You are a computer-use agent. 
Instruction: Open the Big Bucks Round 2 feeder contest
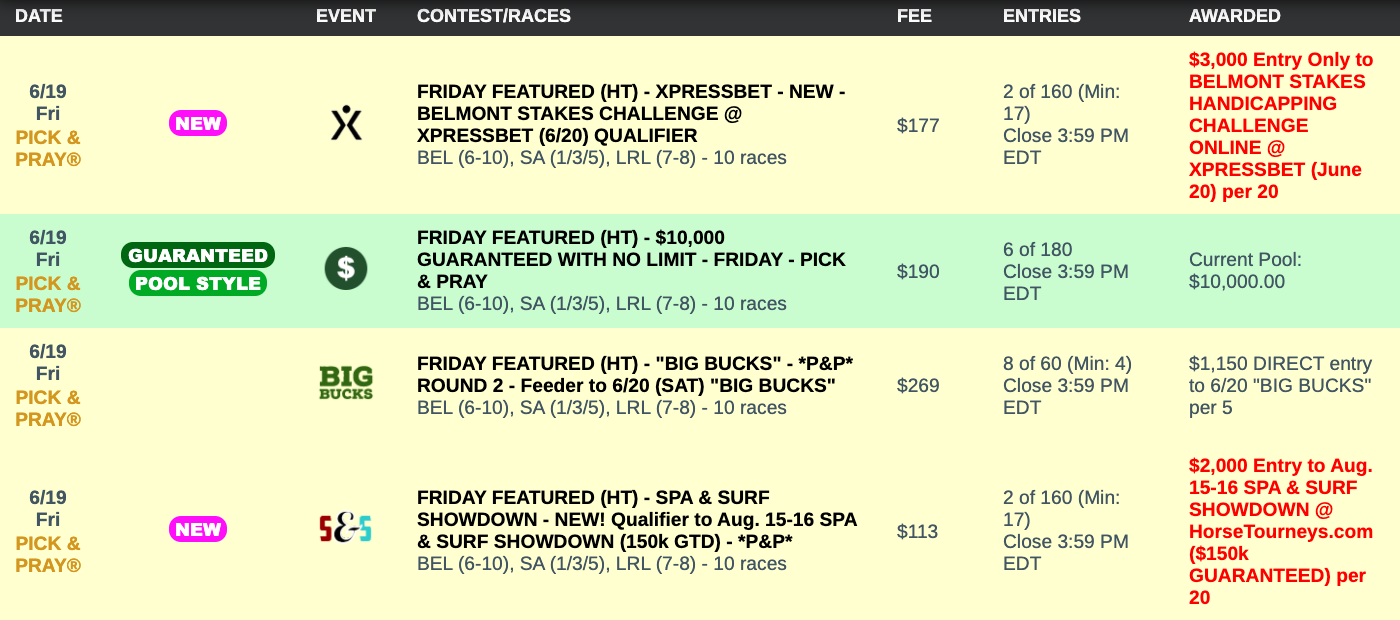[625, 374]
